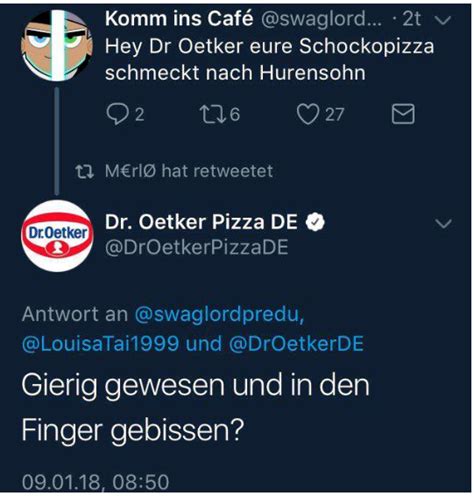This screenshot has height=496, width=474.
Task: Click M€rlØ hat retweetet label
Action: (189, 171)
